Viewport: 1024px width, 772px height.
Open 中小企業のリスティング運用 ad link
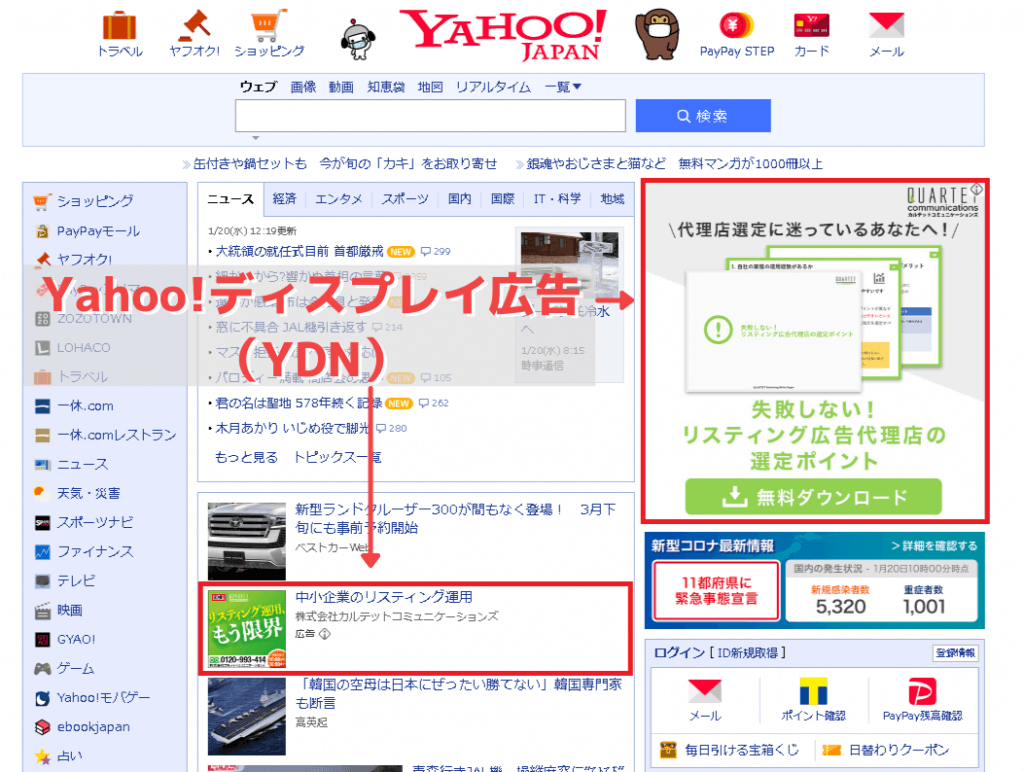[x=383, y=597]
